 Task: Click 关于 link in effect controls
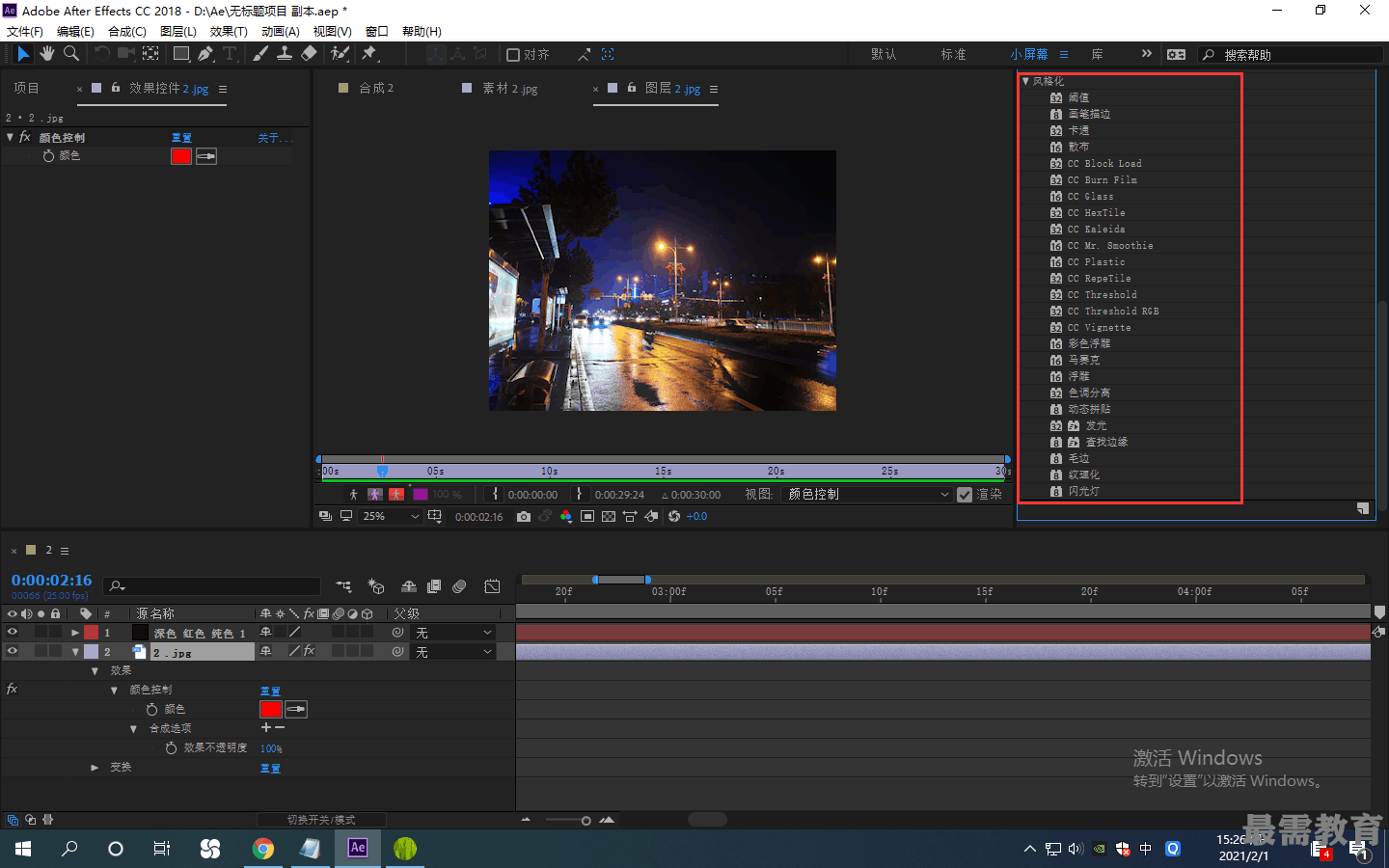click(x=275, y=139)
